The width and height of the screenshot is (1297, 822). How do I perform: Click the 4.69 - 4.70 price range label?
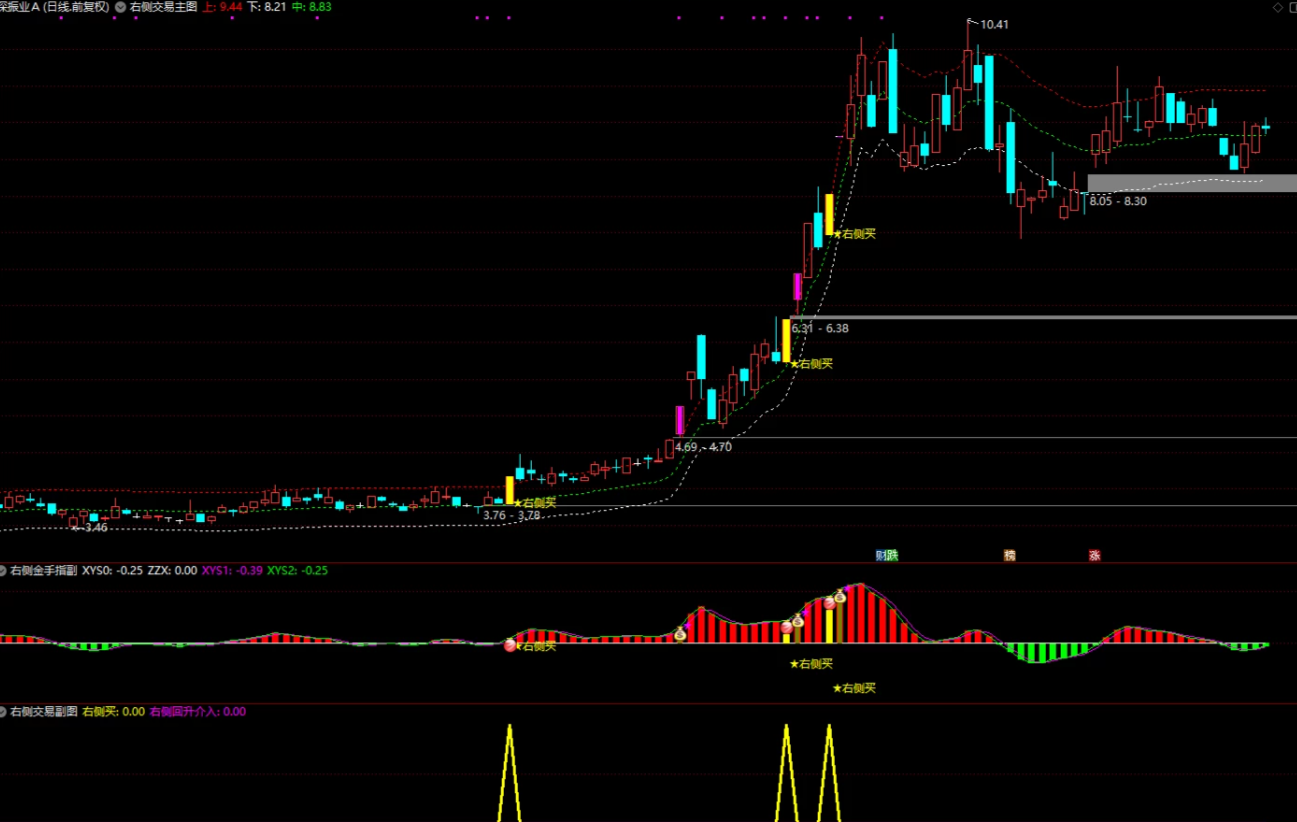point(703,447)
